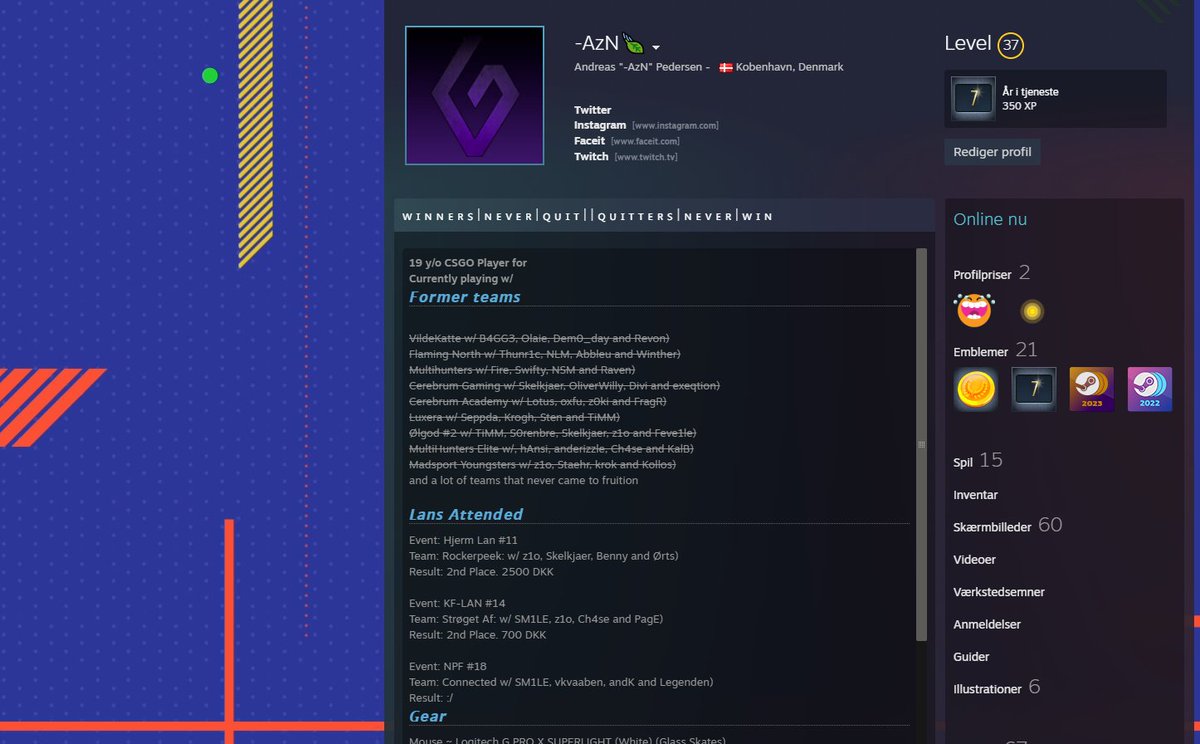Click the Event: KF-LAN #14 line
The image size is (1200, 744).
(457, 603)
